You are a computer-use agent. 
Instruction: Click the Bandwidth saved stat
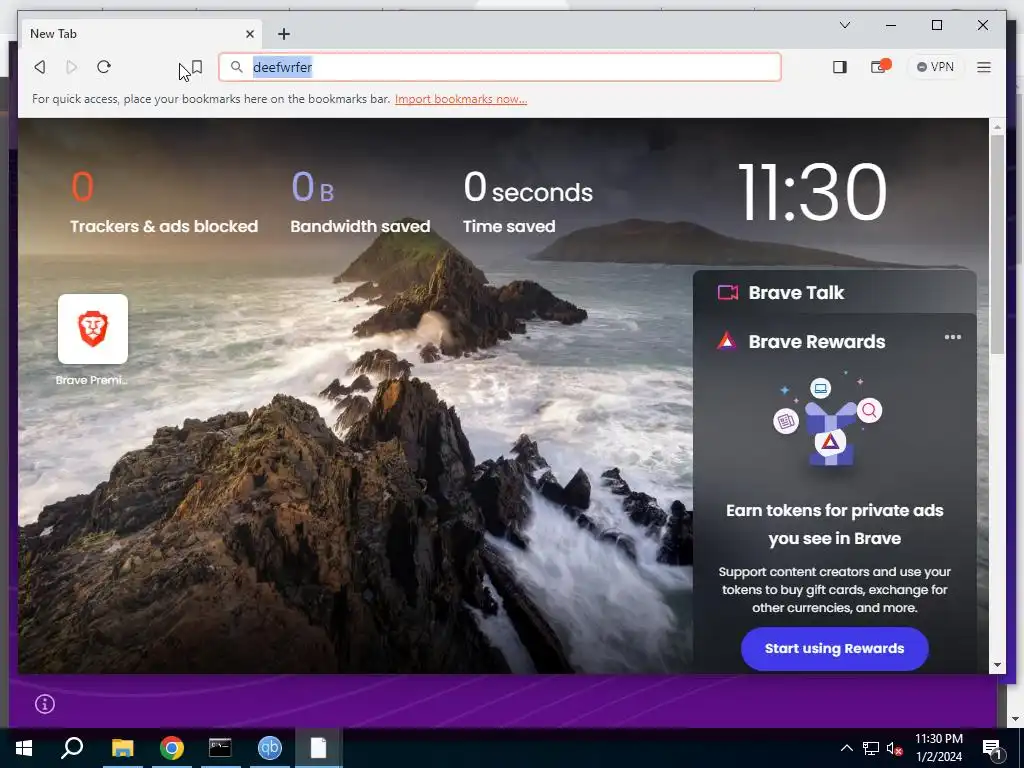click(x=360, y=202)
